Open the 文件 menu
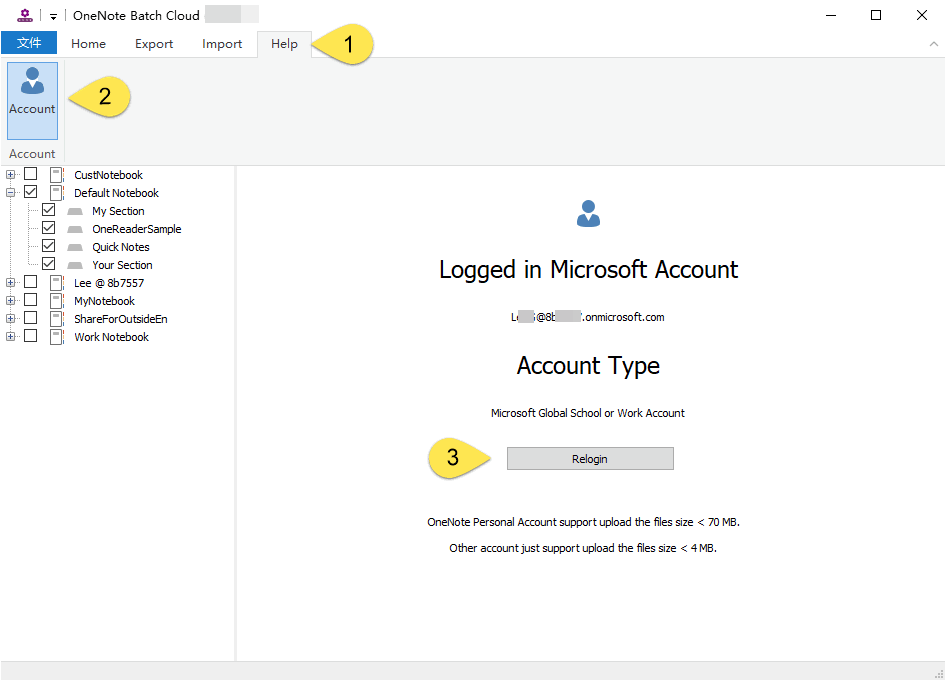The width and height of the screenshot is (946, 681). (x=29, y=43)
